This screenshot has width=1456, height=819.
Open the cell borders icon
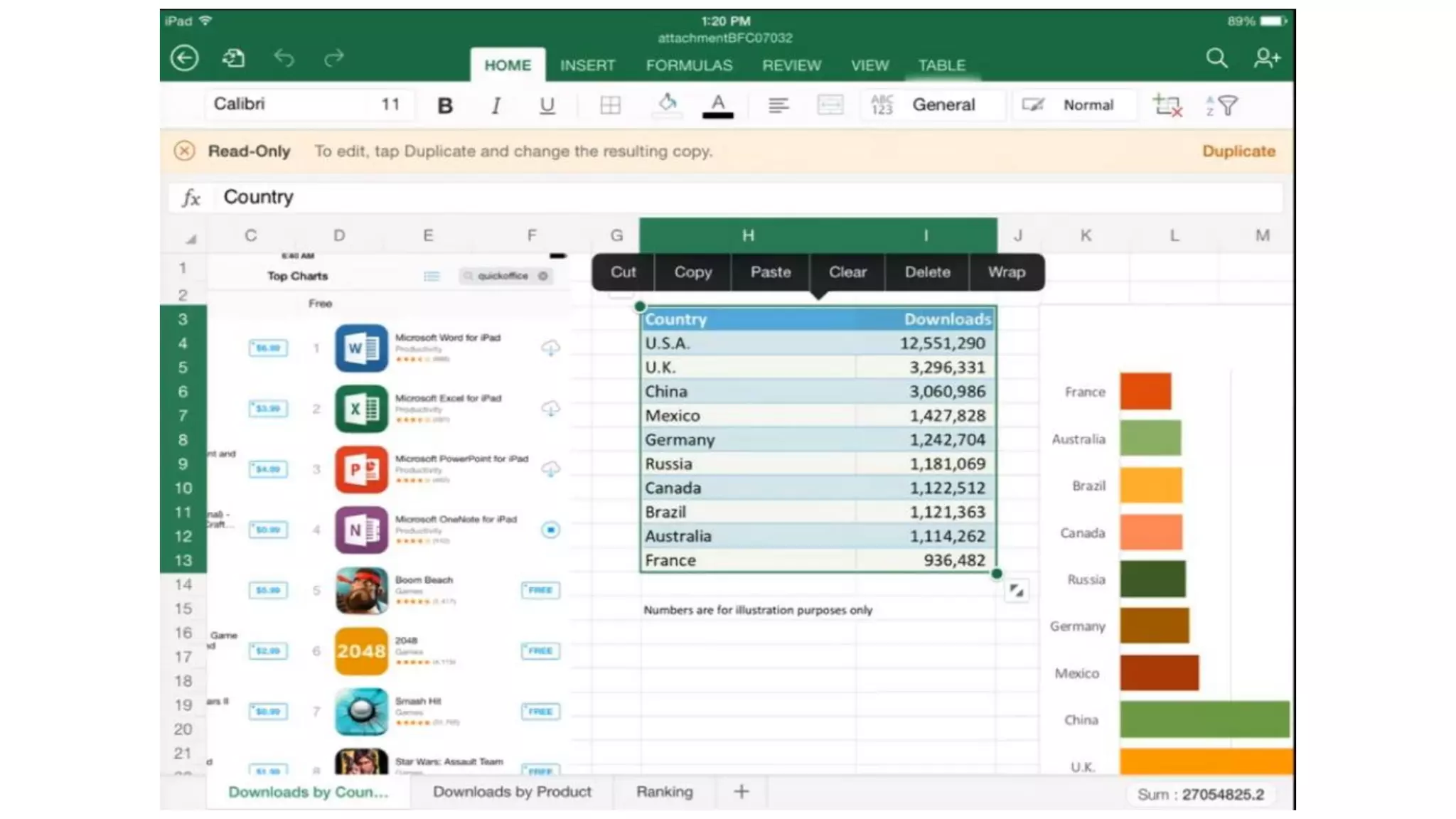[x=610, y=105]
